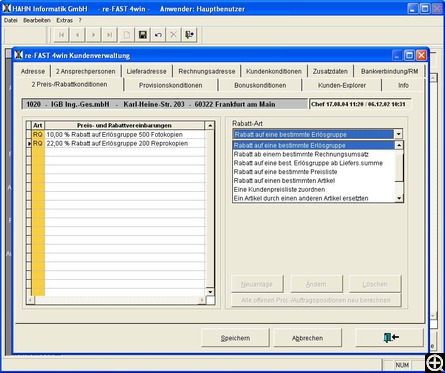
Task: Switch to the Bonuskonditionen tab
Action: point(260,85)
